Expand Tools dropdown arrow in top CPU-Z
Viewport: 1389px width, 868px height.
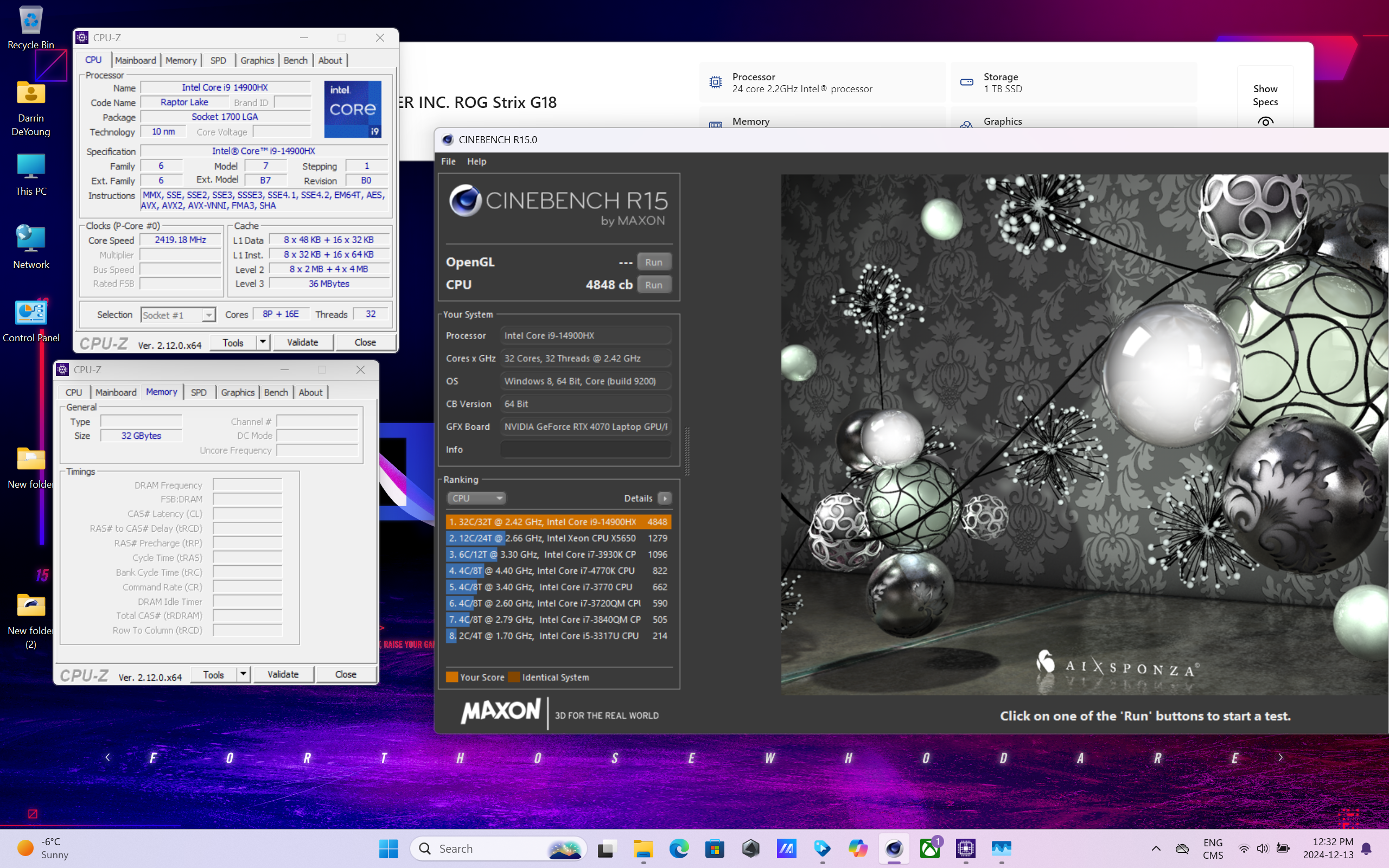pos(262,342)
